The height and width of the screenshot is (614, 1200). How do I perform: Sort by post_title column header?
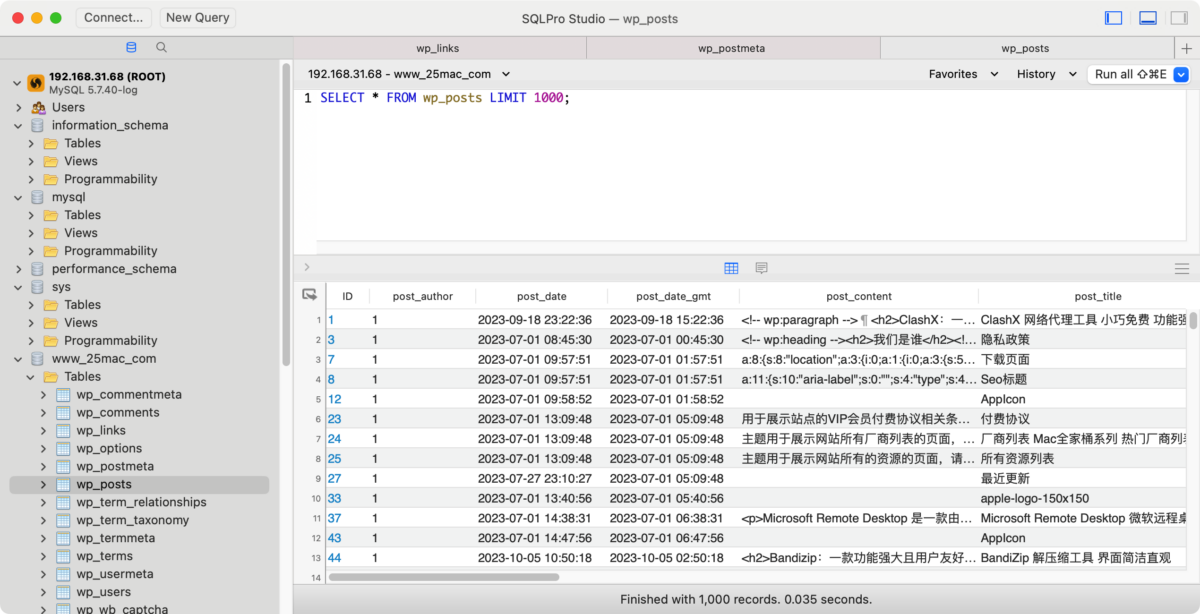pos(1097,296)
